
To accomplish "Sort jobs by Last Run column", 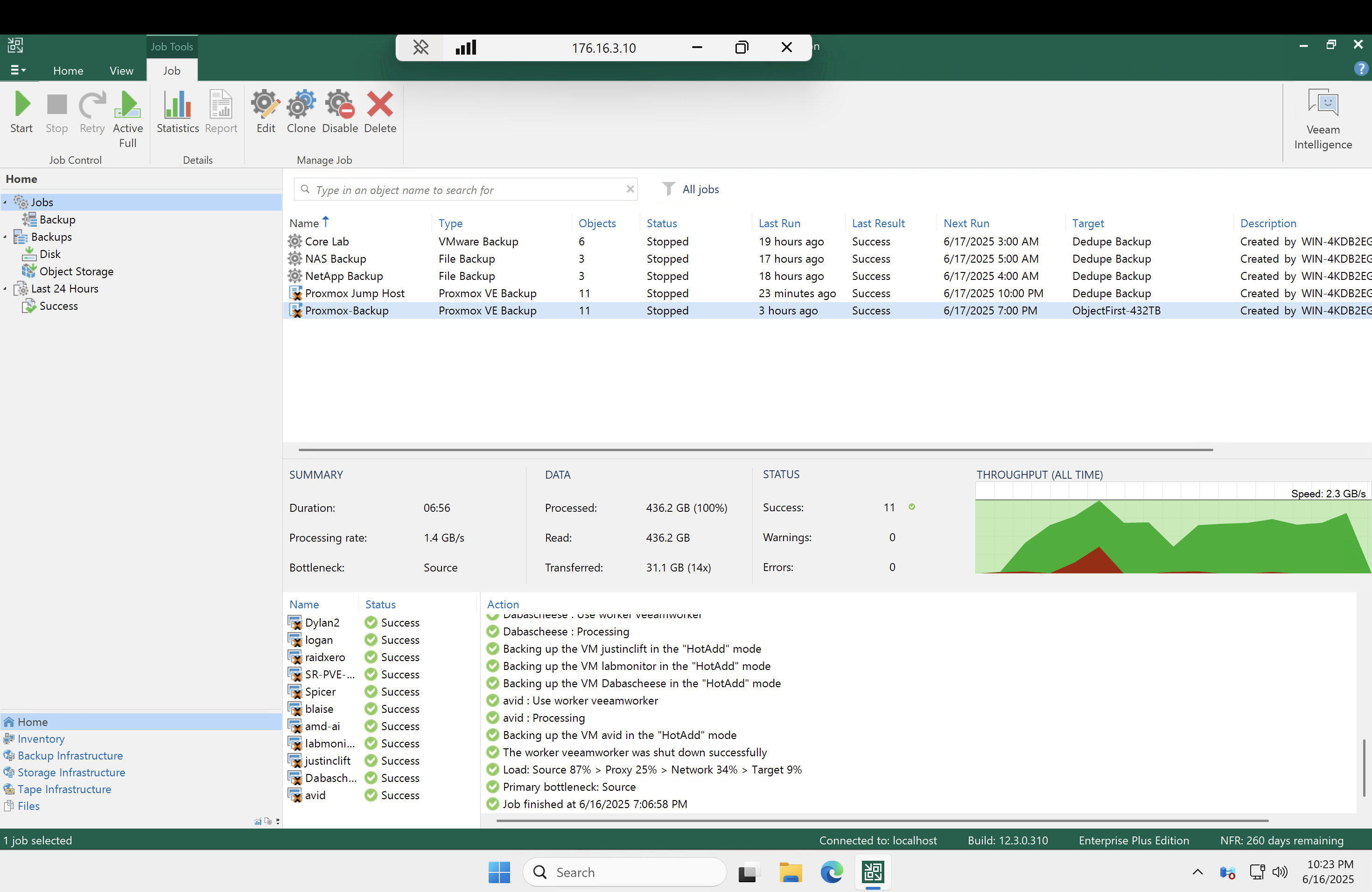I will point(779,223).
